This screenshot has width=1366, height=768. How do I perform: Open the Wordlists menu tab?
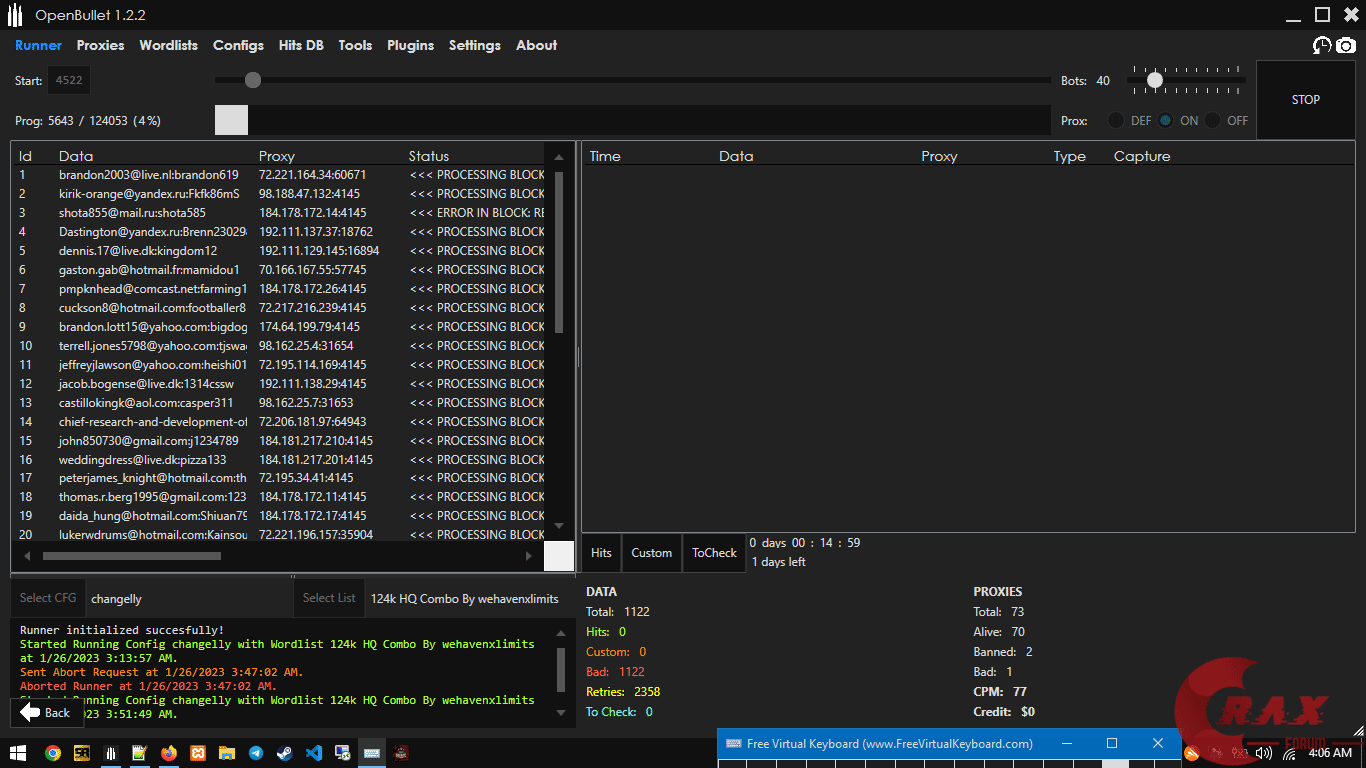point(168,45)
